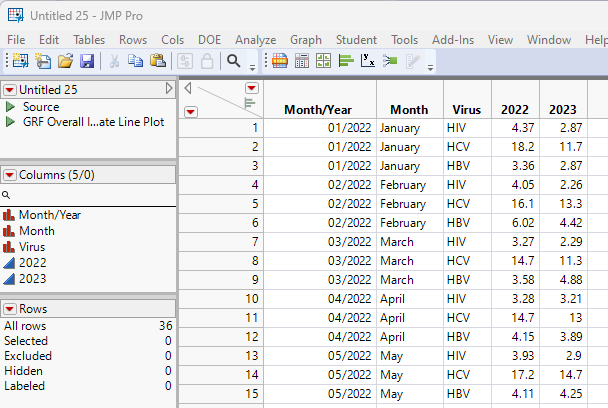The image size is (608, 408).
Task: Click the 04/2022 cell in row 10
Action: pos(320,299)
